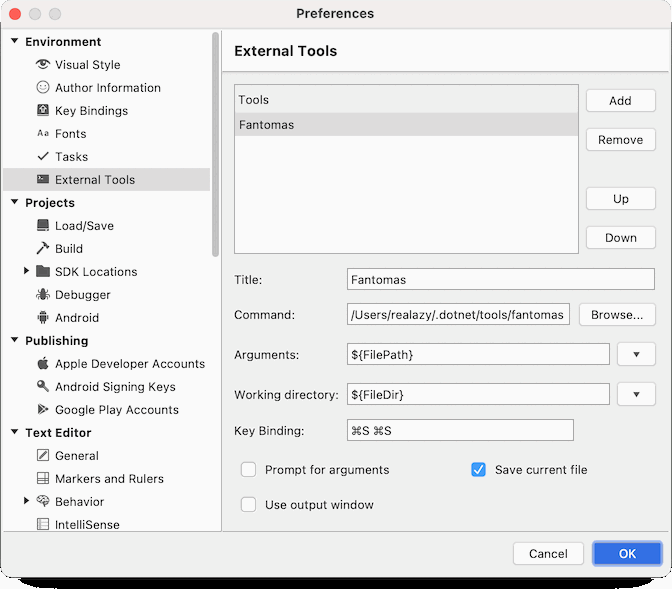Image resolution: width=672 pixels, height=589 pixels.
Task: Expand the SDK Locations tree node
Action: point(26,271)
